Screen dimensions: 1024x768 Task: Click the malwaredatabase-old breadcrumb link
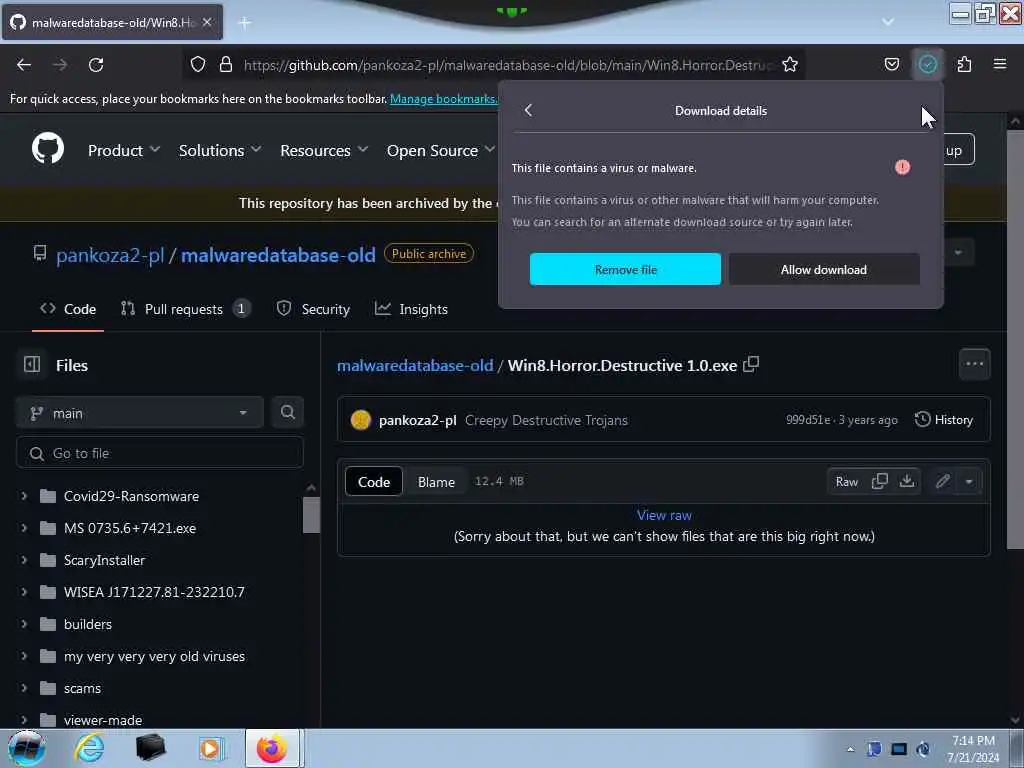[x=415, y=365]
